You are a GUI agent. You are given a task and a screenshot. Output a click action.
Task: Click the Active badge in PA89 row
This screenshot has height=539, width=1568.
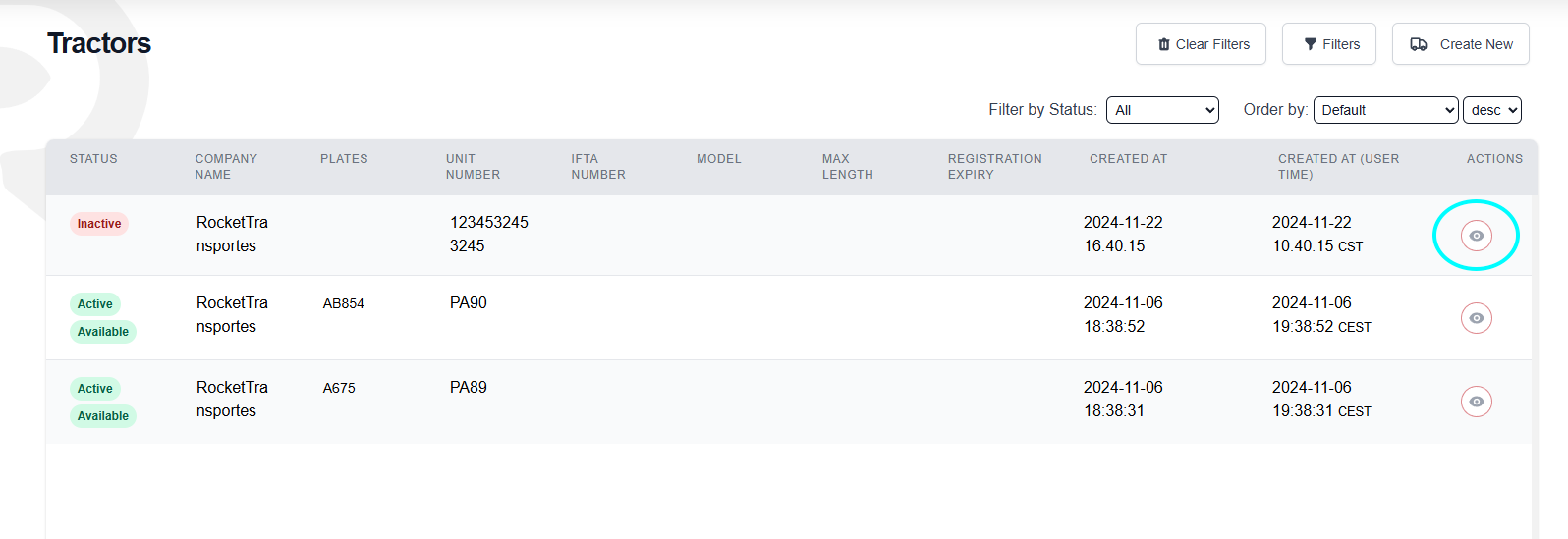(95, 389)
